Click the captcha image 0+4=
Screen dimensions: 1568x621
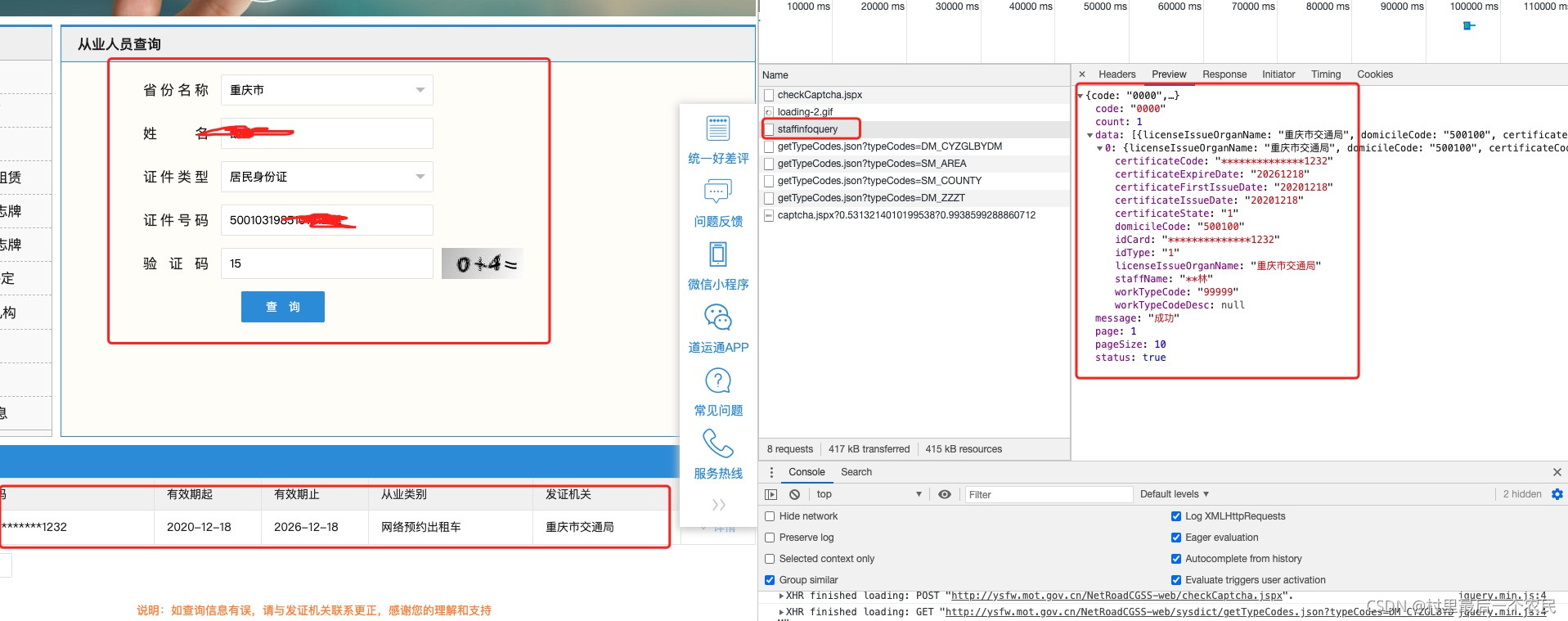[x=482, y=263]
